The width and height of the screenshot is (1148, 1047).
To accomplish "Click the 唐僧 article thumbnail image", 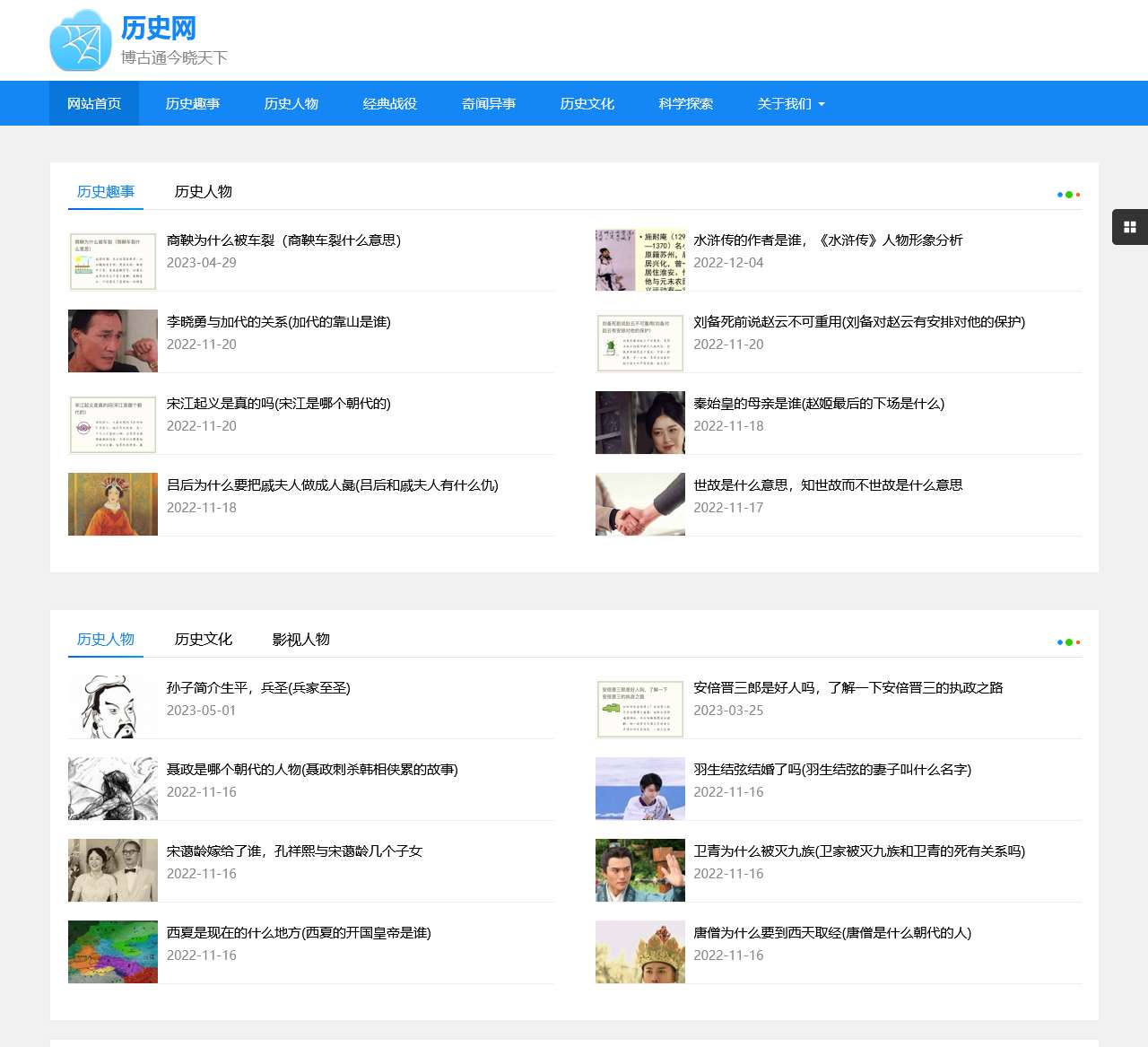I will (x=639, y=952).
